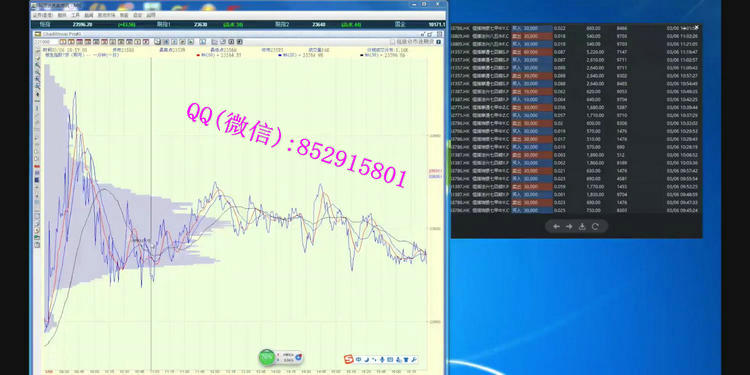
Task: Click the download icon in the viewer toolbar
Action: point(582,226)
